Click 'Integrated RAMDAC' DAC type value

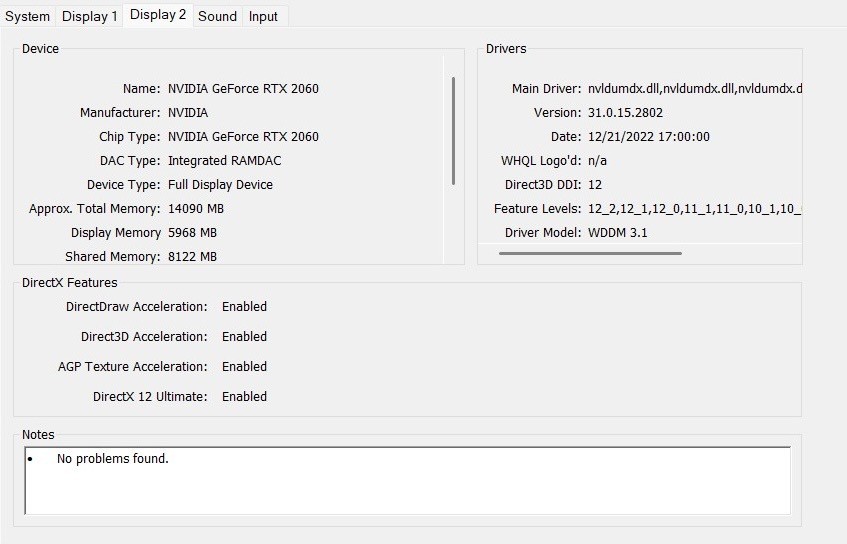pyautogui.click(x=224, y=160)
